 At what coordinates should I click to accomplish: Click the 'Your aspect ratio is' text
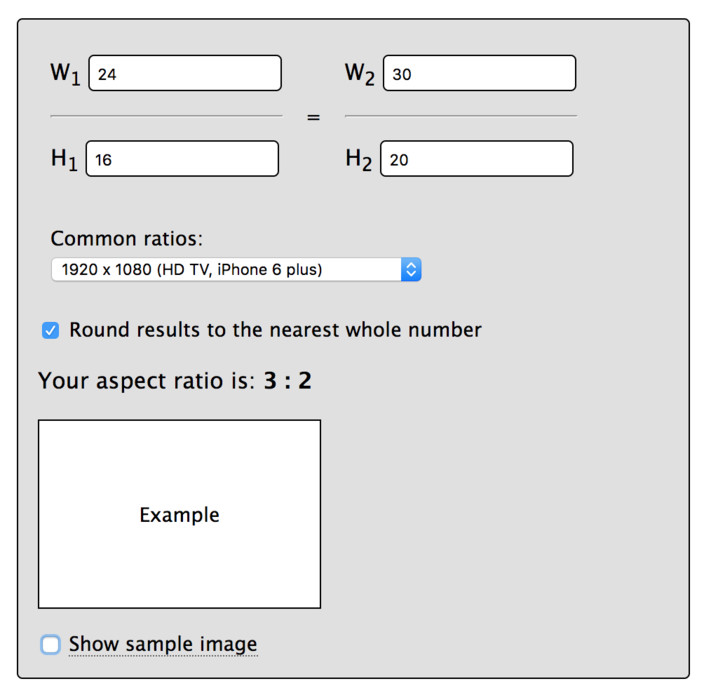point(147,381)
